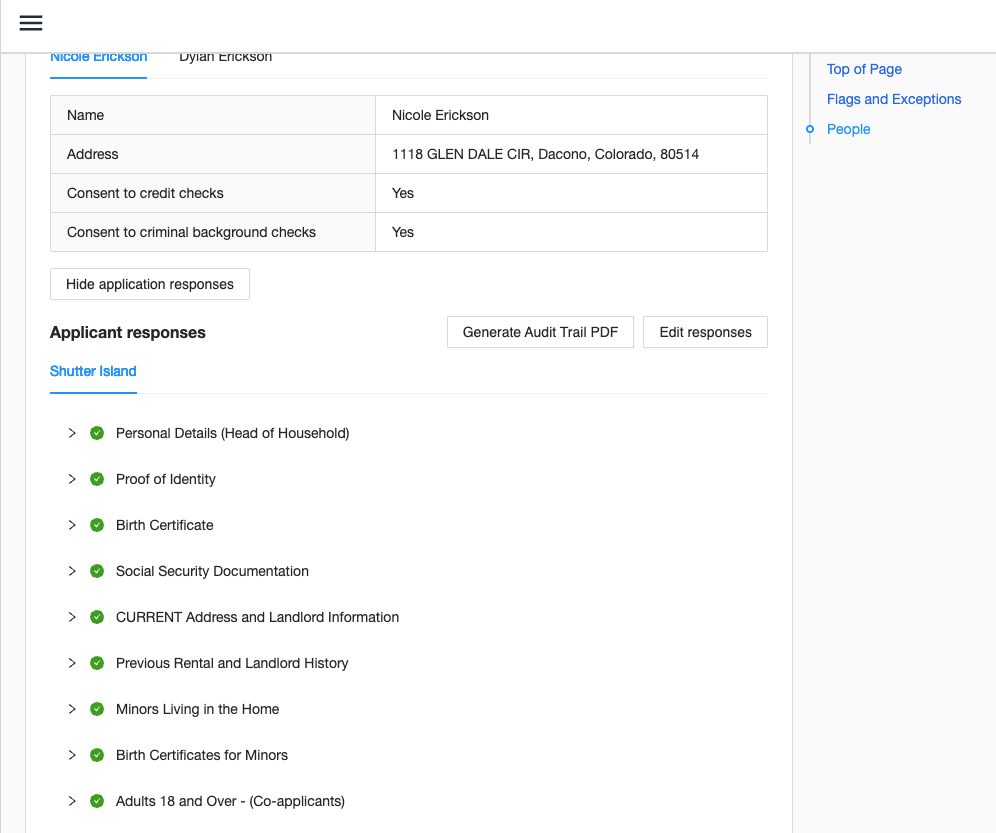Click Hide application responses button
The height and width of the screenshot is (833, 996).
(x=150, y=284)
